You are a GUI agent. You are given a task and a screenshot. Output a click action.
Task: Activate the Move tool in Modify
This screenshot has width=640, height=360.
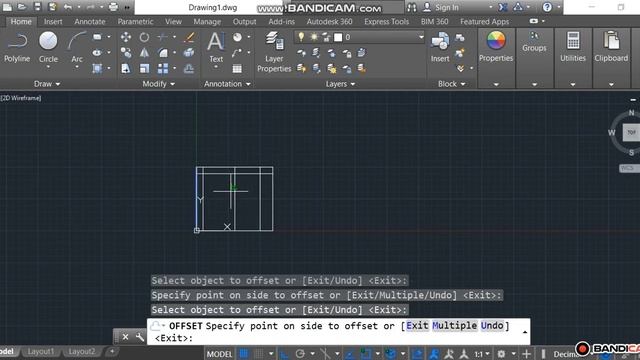tap(126, 37)
